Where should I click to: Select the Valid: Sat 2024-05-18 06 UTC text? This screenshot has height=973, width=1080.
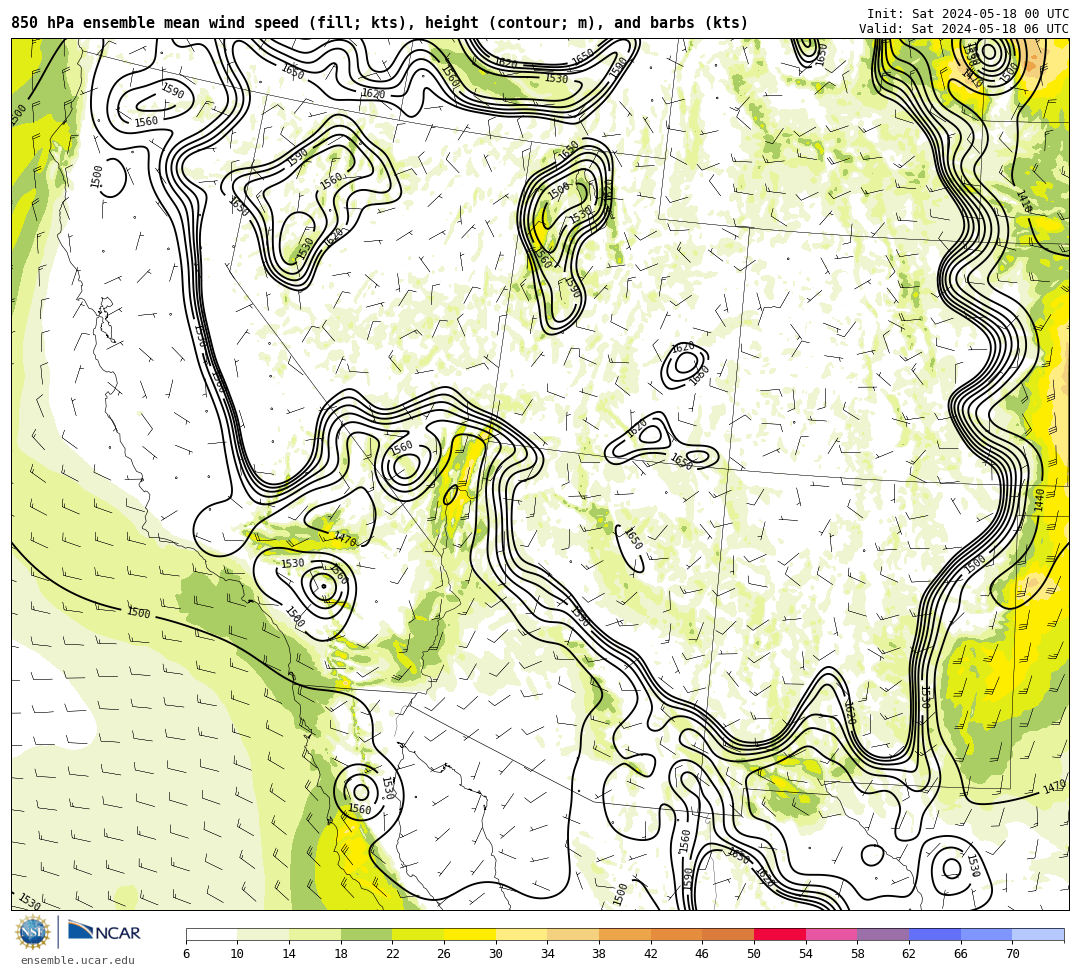point(964,29)
